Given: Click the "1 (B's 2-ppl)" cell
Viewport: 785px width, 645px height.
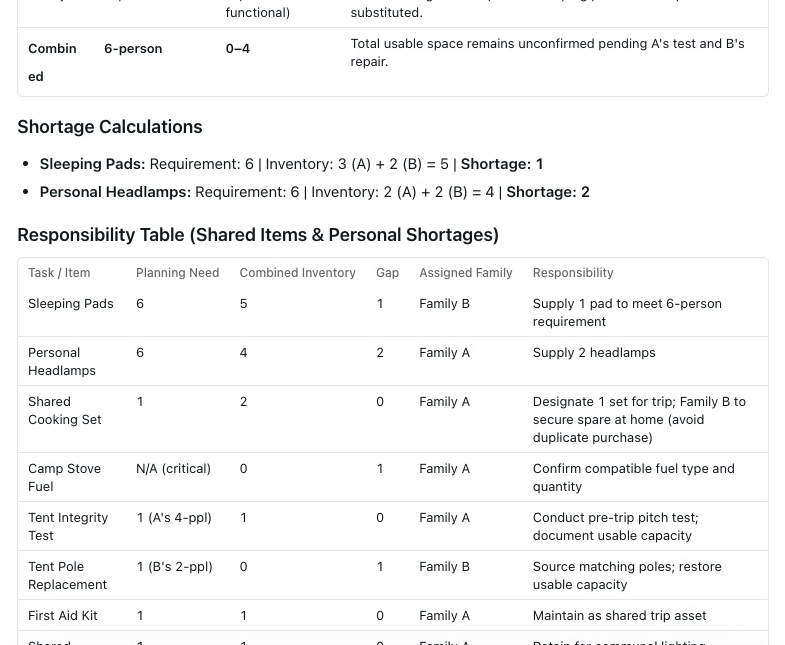Looking at the screenshot, I should pyautogui.click(x=174, y=567).
